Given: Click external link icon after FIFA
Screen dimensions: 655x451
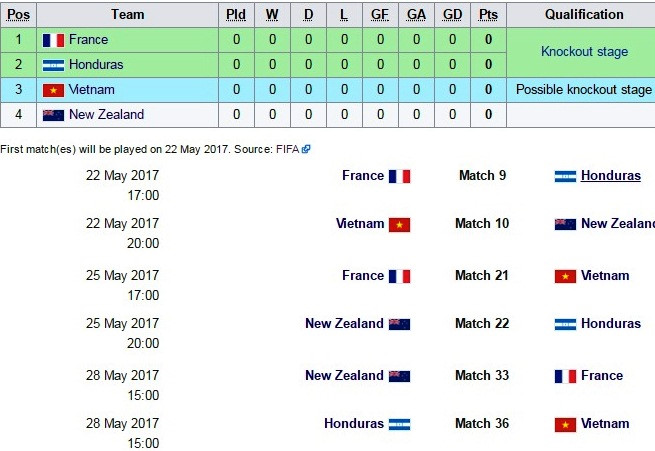Looking at the screenshot, I should tap(306, 149).
